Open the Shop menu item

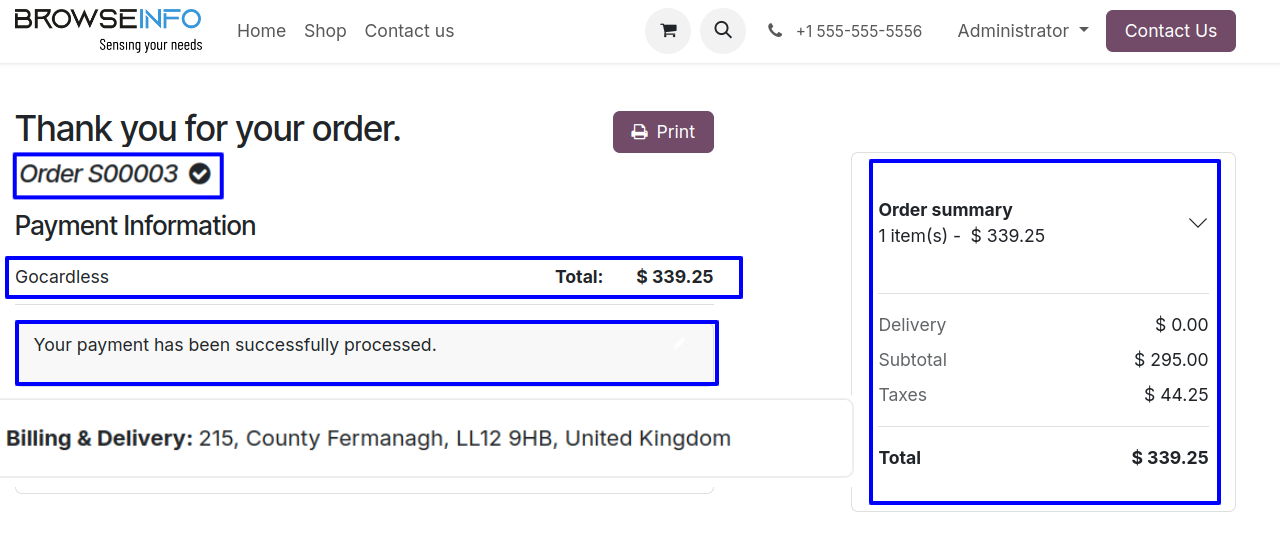pyautogui.click(x=325, y=31)
